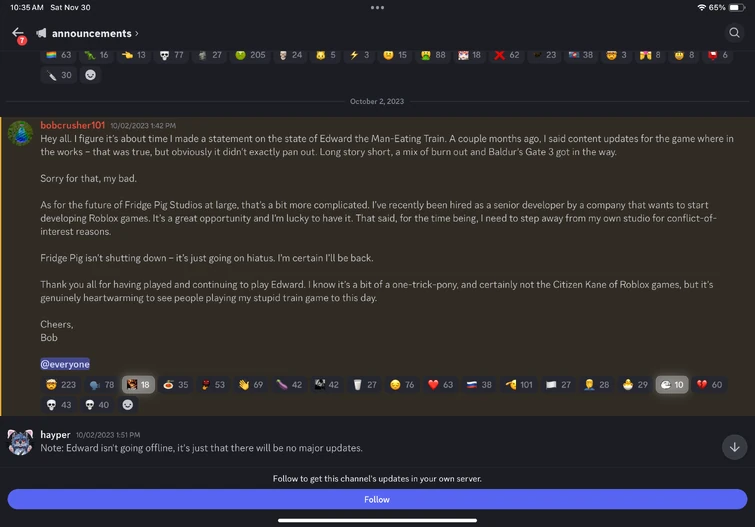The image size is (755, 527).
Task: Go back using the arrow icon
Action: point(18,33)
